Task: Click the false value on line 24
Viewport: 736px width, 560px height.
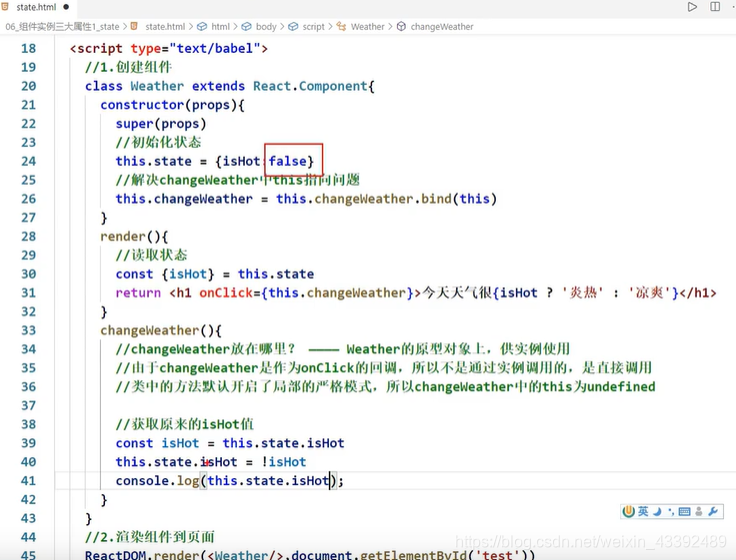Action: tap(287, 161)
